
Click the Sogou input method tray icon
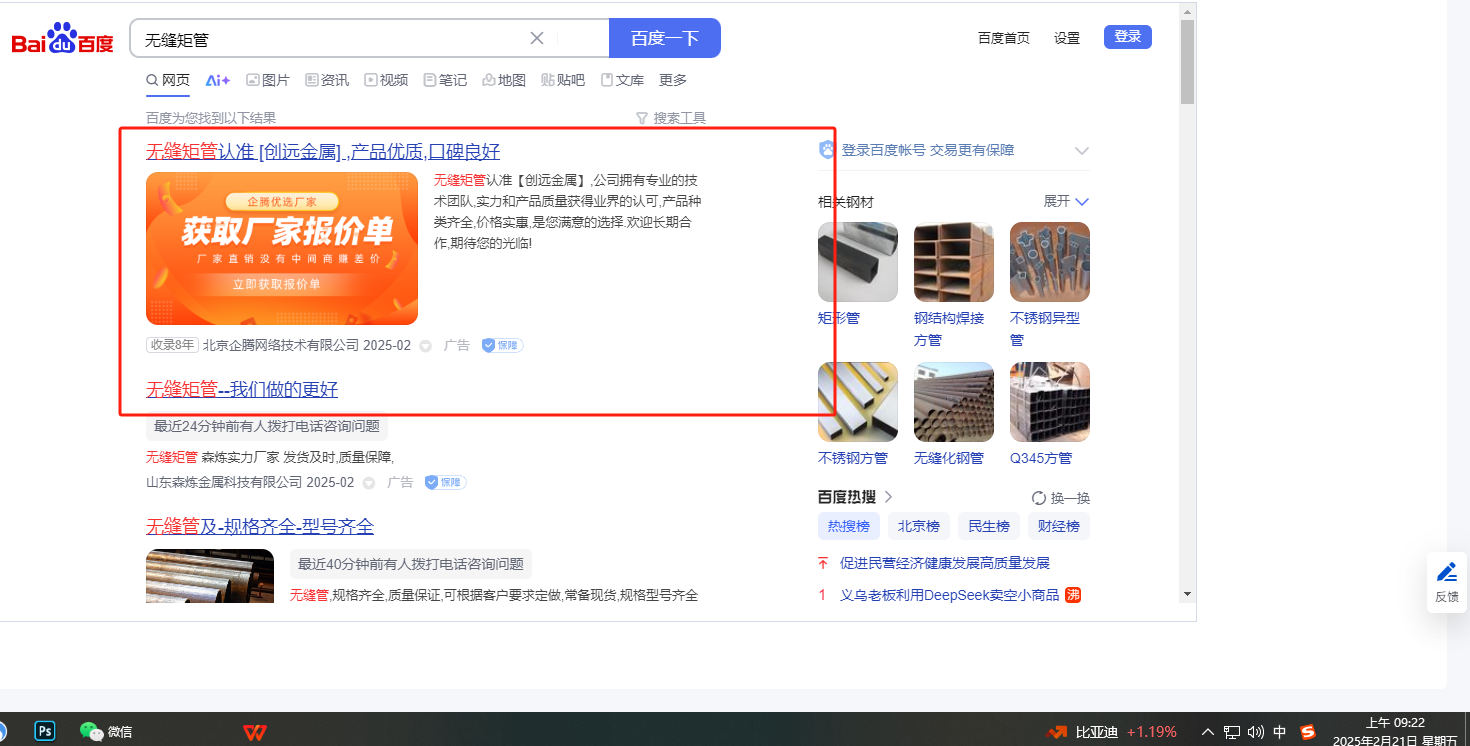pos(1307,731)
